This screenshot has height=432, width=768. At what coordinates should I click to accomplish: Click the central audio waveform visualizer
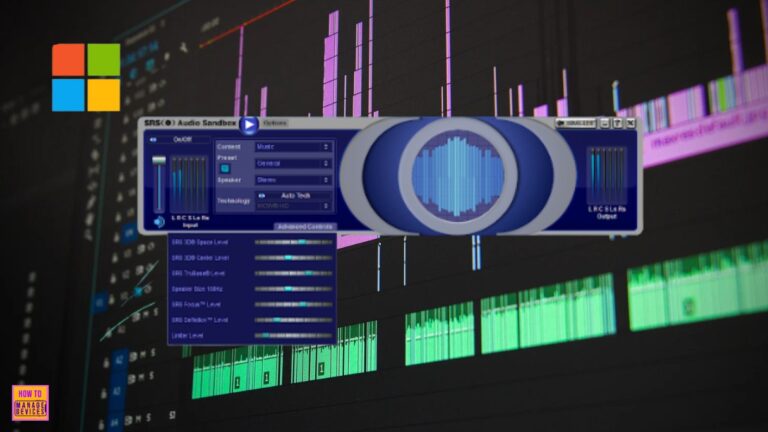[x=457, y=176]
